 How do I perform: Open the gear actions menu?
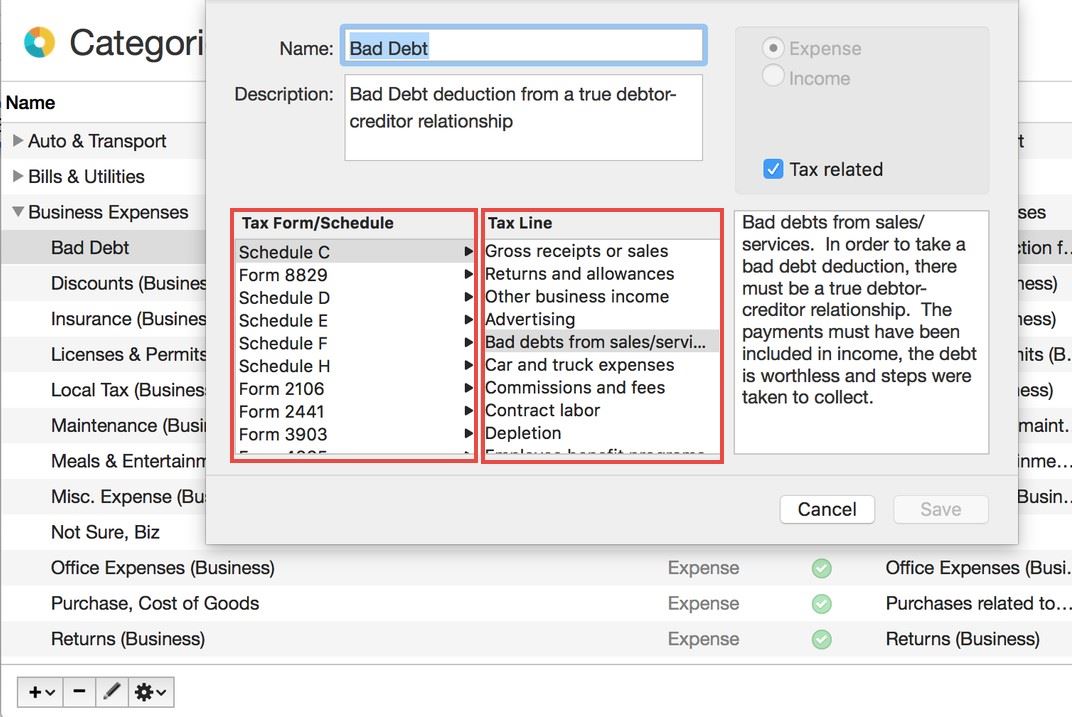click(151, 691)
